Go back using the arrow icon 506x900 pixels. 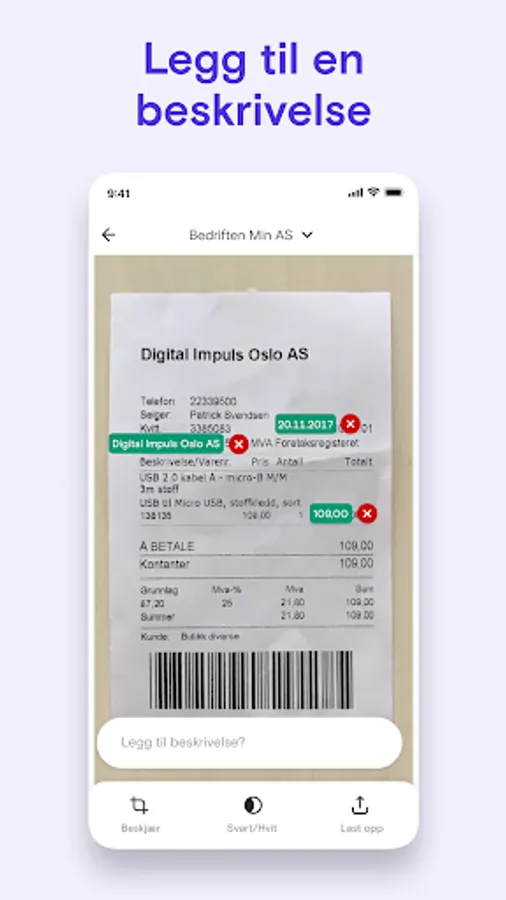(108, 235)
